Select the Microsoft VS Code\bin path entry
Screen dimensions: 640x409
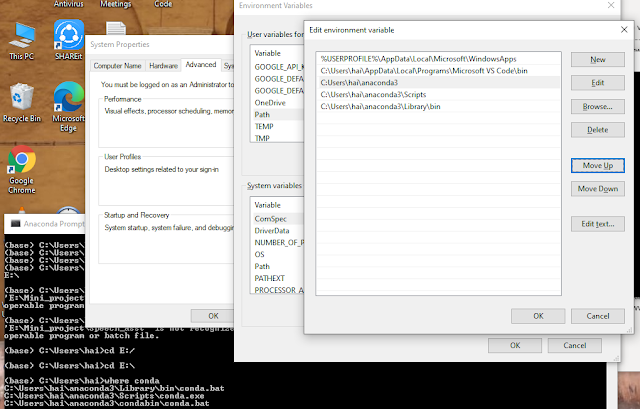pyautogui.click(x=438, y=71)
